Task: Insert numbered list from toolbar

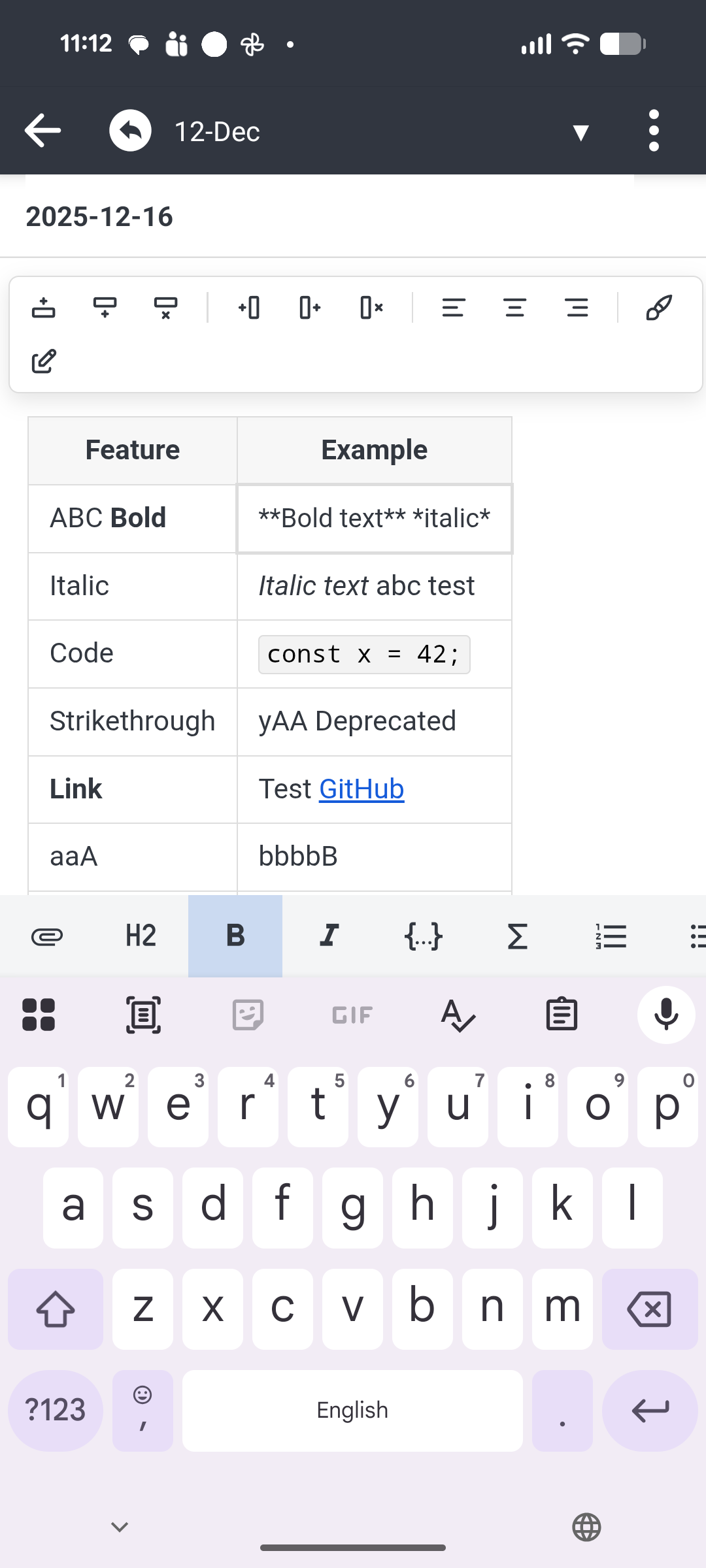Action: pyautogui.click(x=612, y=936)
